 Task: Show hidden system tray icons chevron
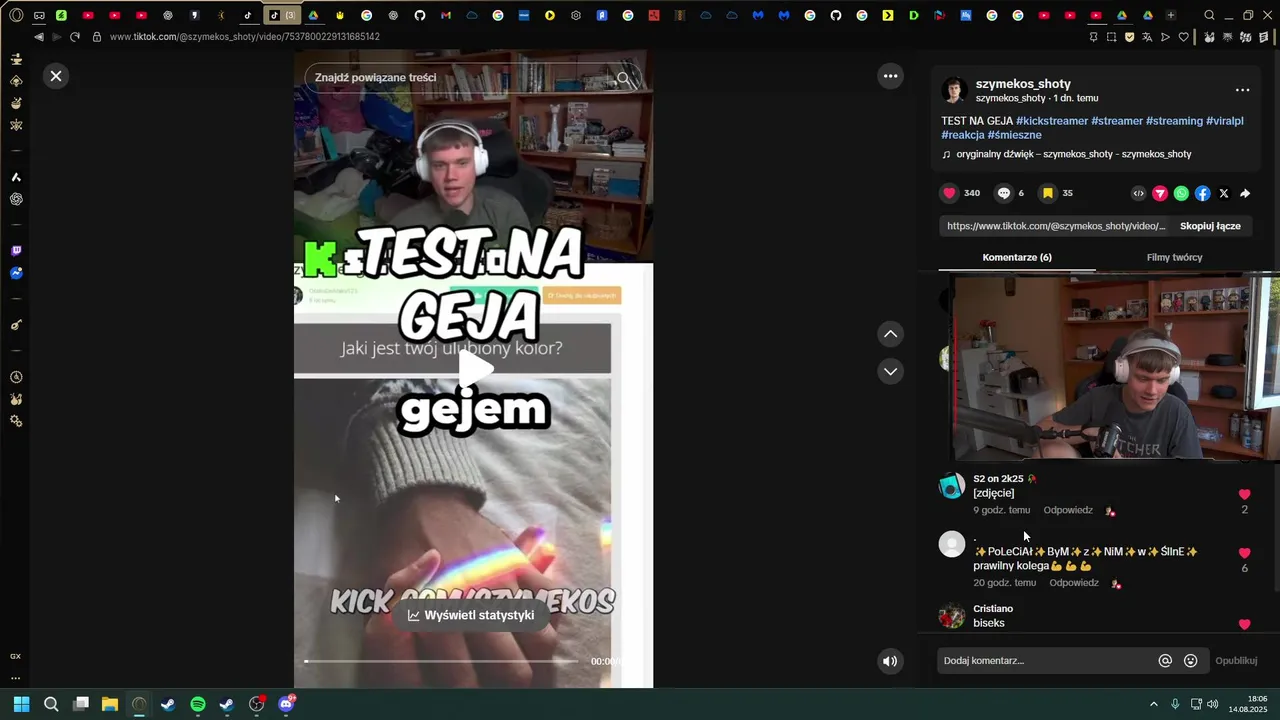click(x=1153, y=704)
